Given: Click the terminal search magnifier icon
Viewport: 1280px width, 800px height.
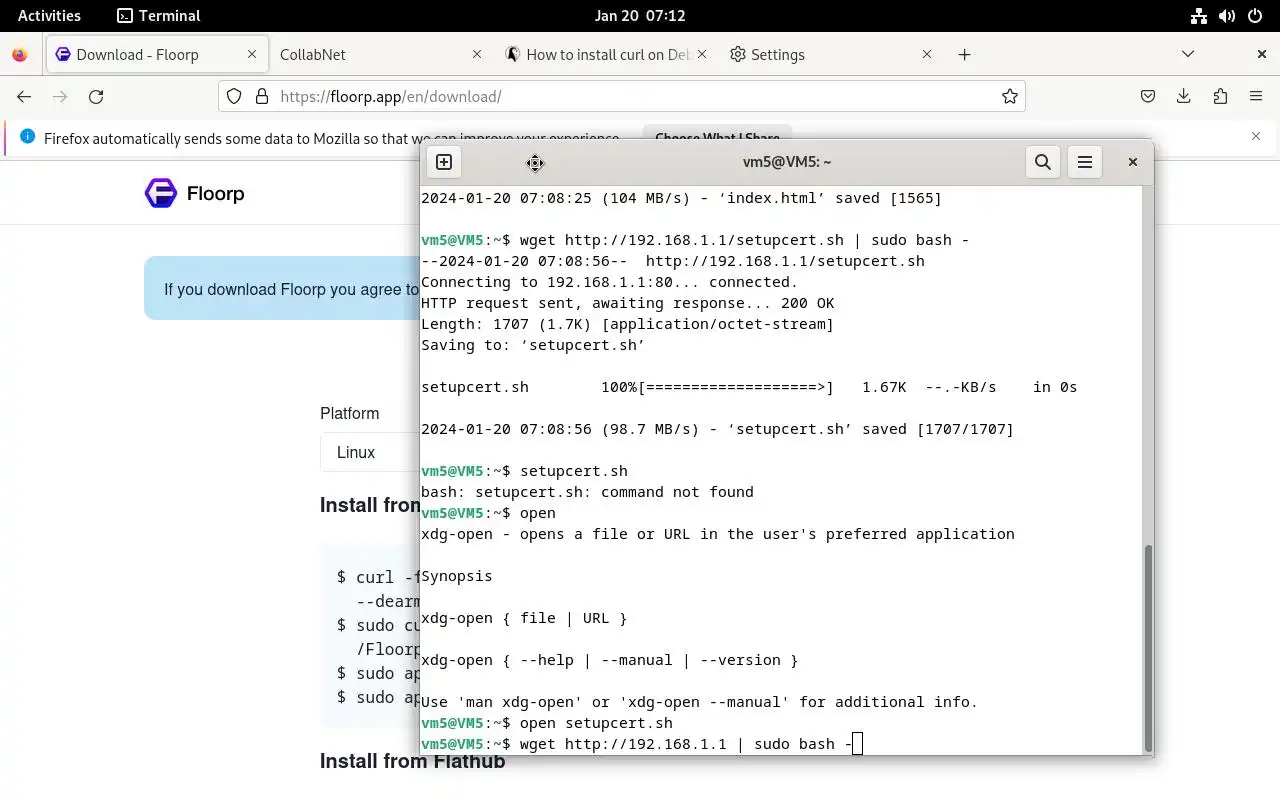Looking at the screenshot, I should [x=1043, y=162].
